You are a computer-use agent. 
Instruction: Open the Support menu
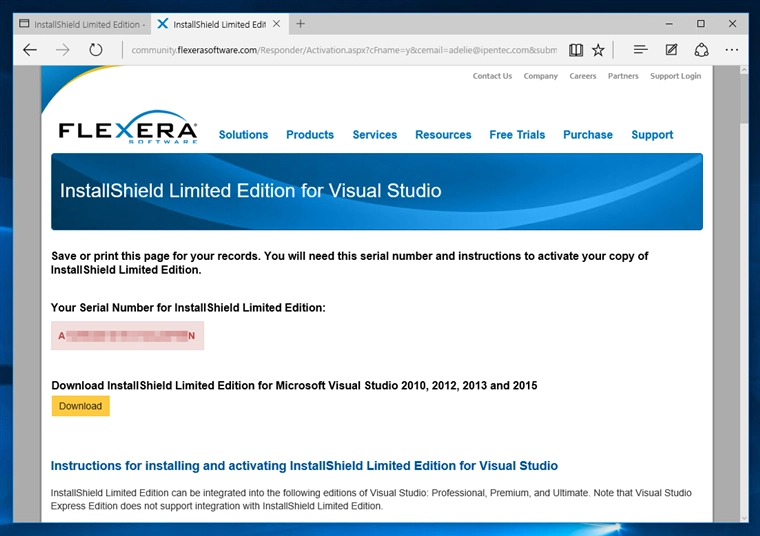point(652,135)
